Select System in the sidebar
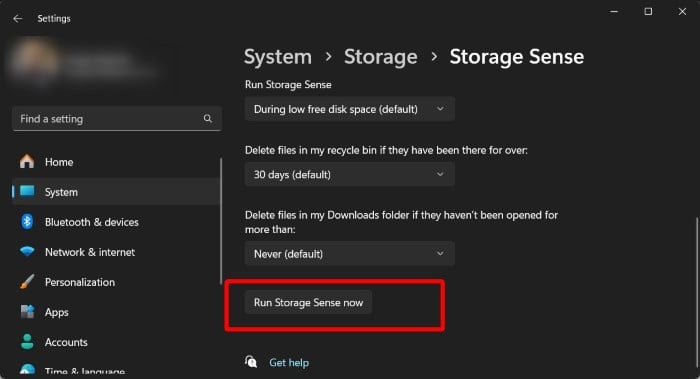This screenshot has height=379, width=700. coord(116,192)
